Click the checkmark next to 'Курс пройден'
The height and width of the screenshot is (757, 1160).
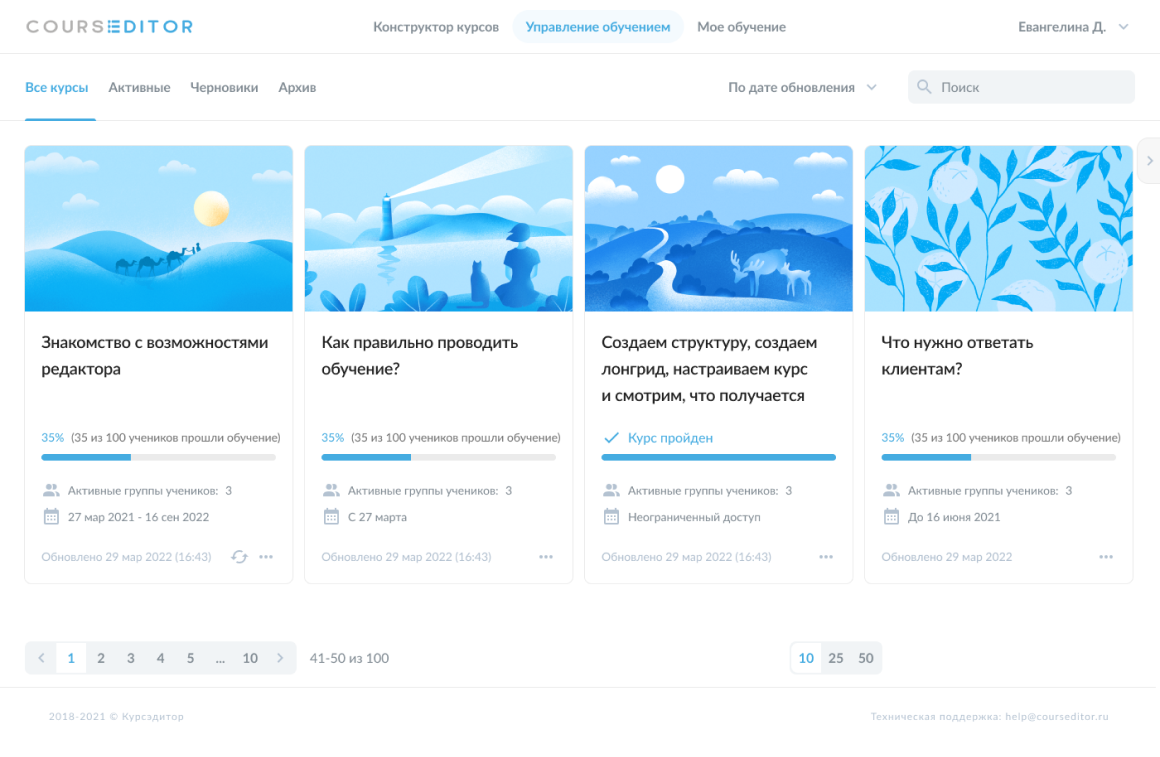click(612, 437)
